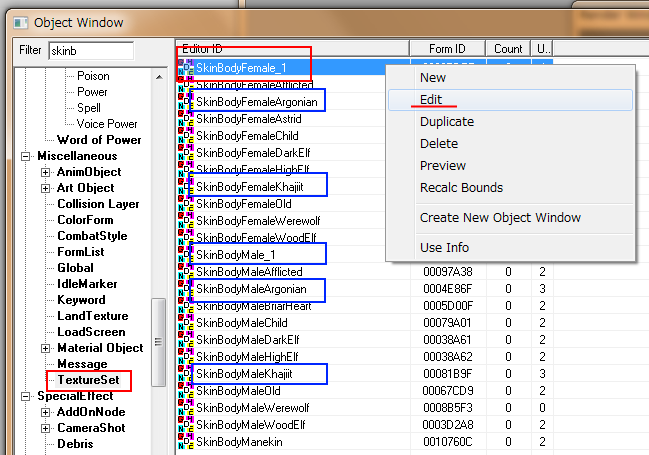Choose Use Info from the context menu

click(510, 248)
